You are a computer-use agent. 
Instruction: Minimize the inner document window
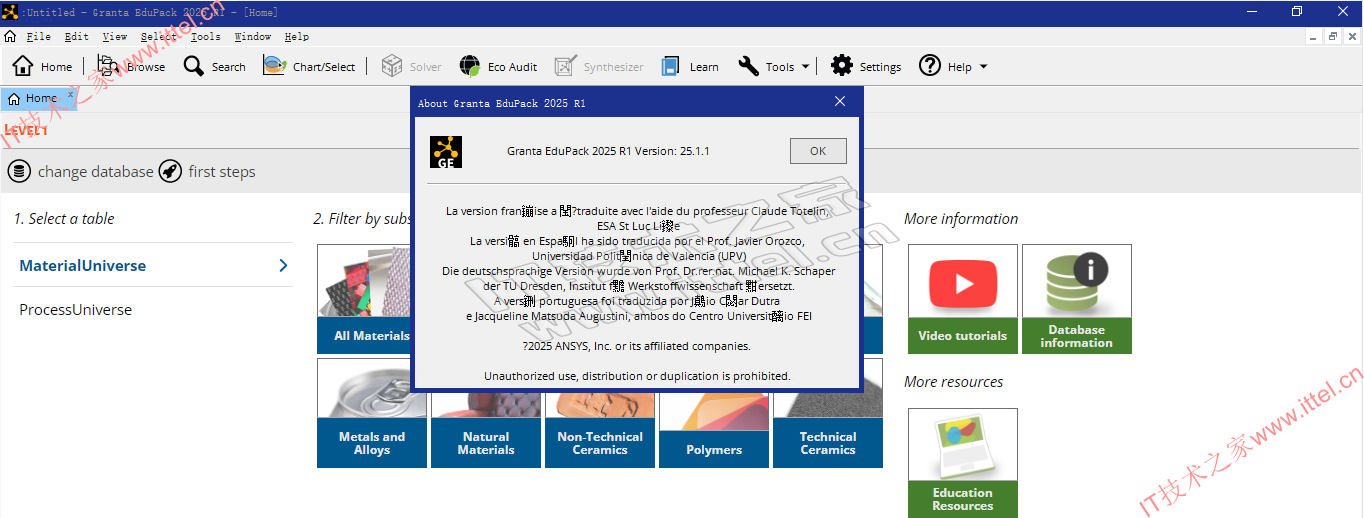pos(1314,36)
